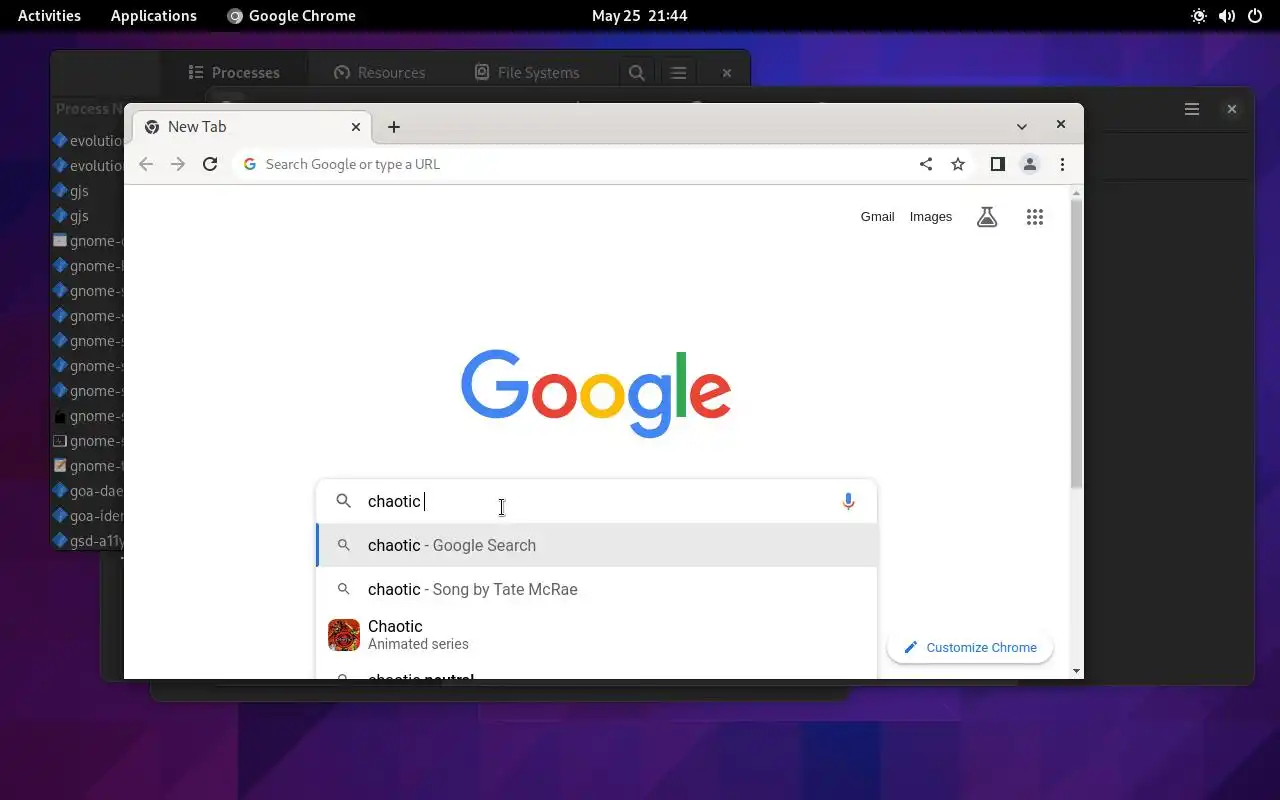The height and width of the screenshot is (800, 1280).
Task: Open Google apps grid
Action: tap(1035, 217)
